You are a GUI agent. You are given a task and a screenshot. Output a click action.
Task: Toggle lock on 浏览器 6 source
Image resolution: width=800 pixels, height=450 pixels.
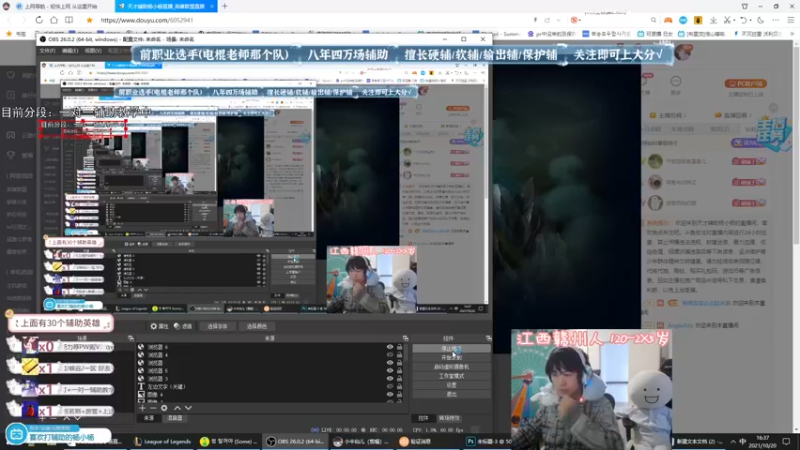click(x=399, y=347)
